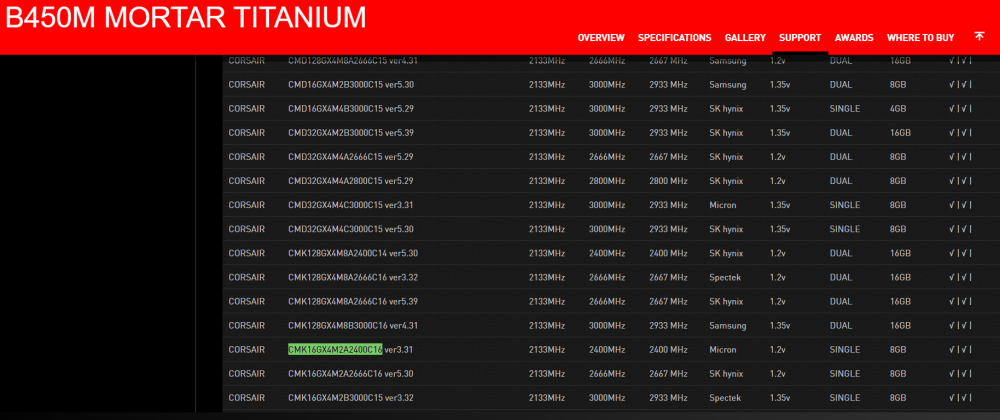Image resolution: width=1000 pixels, height=420 pixels.
Task: Click Samsung in the CMD16GX4M2B3000C15 row
Action: [x=728, y=84]
